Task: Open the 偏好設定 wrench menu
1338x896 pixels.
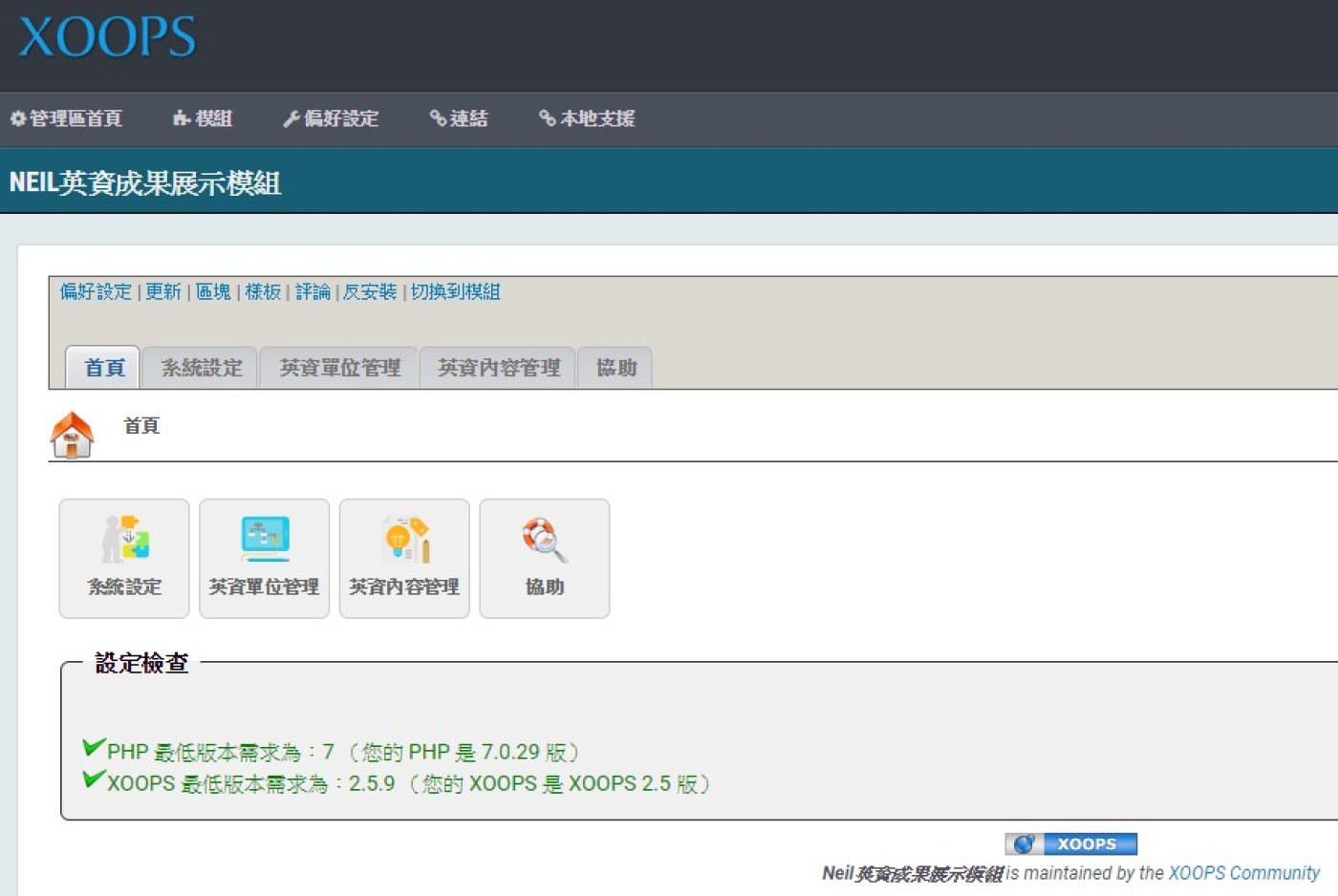Action: (x=332, y=118)
